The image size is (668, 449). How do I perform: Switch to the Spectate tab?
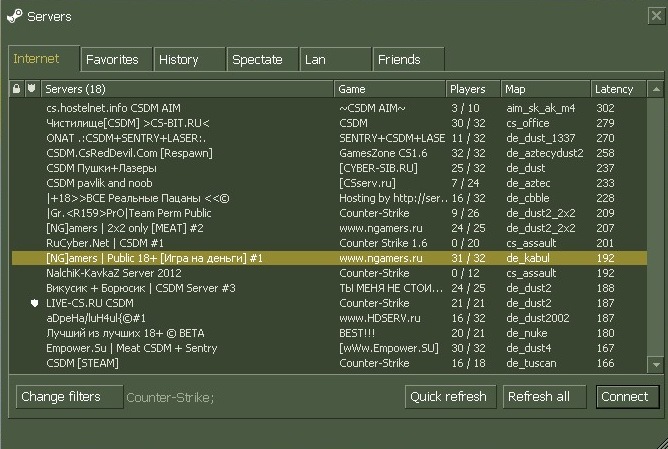pyautogui.click(x=262, y=59)
